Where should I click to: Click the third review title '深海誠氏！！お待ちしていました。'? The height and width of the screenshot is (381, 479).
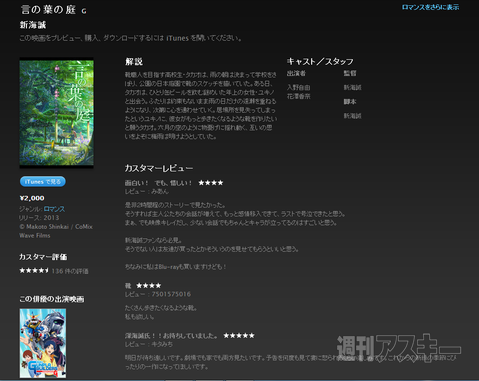point(171,336)
